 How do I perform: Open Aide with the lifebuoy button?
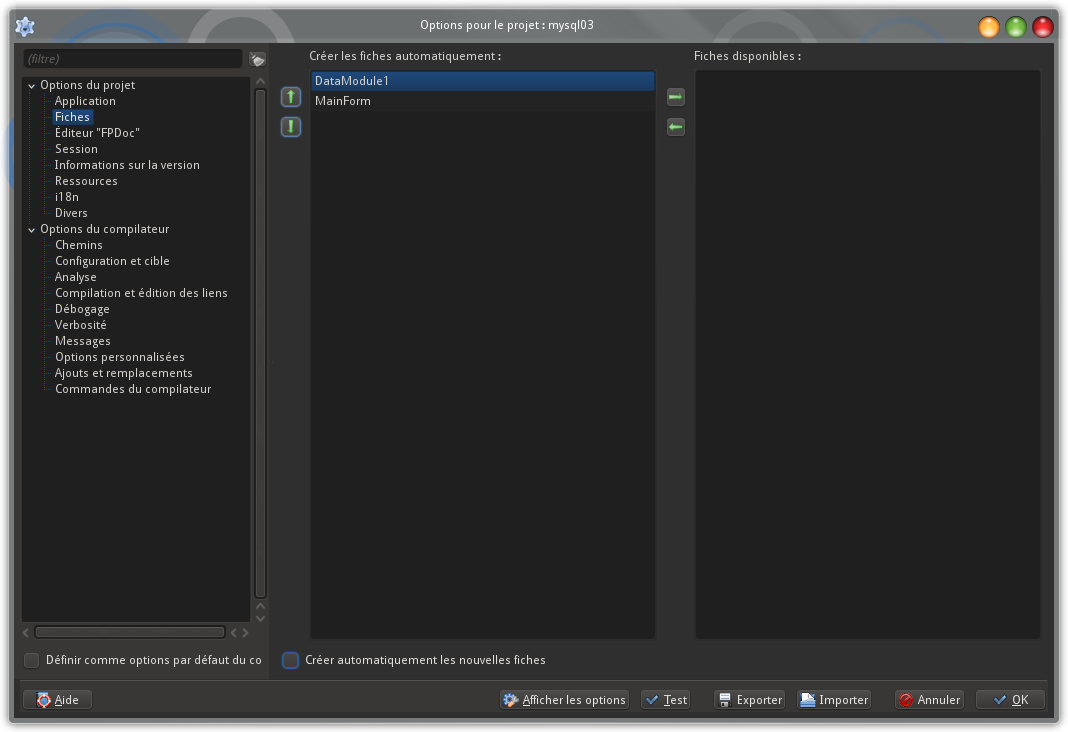57,700
